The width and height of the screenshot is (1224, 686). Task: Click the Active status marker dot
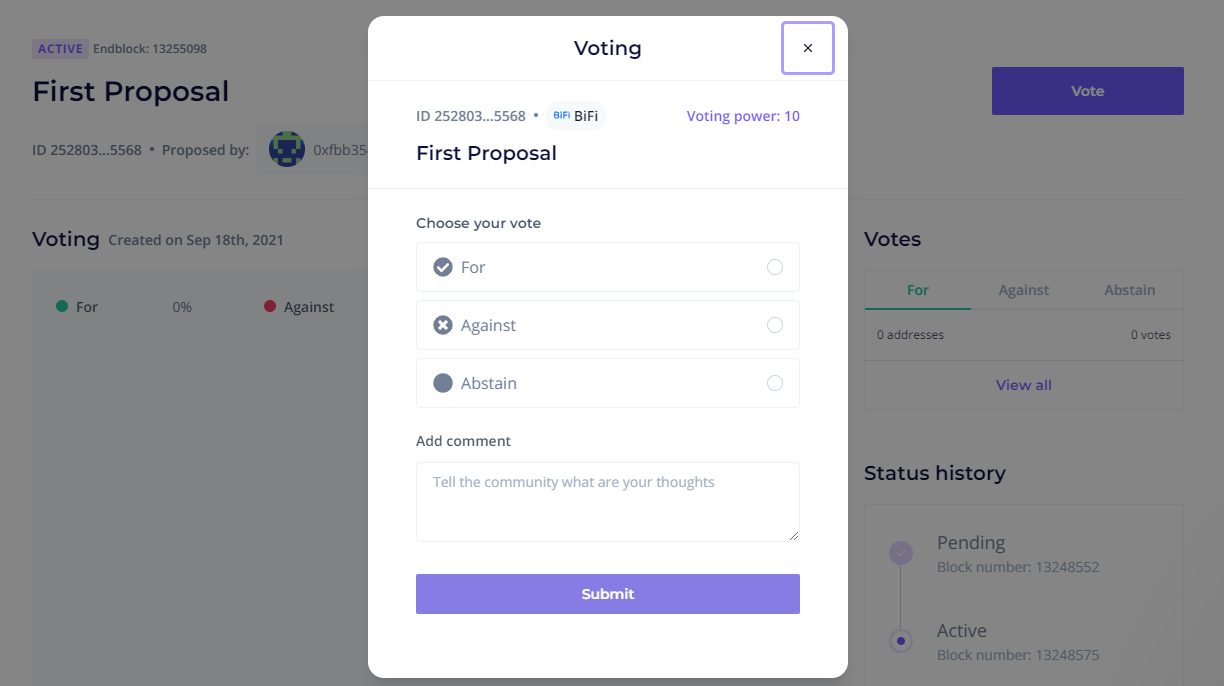pos(901,640)
